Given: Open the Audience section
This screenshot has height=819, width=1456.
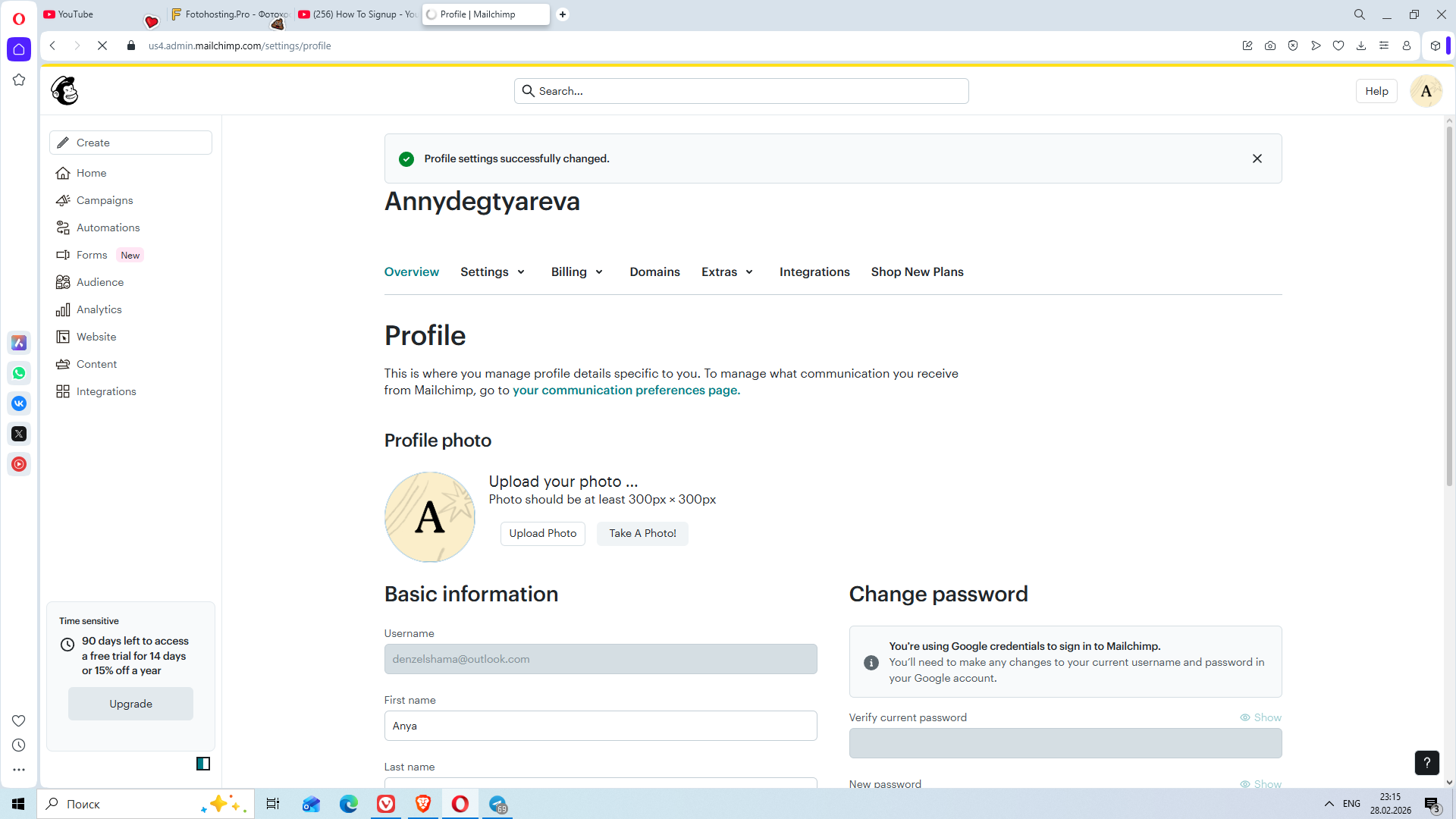Looking at the screenshot, I should coord(99,282).
